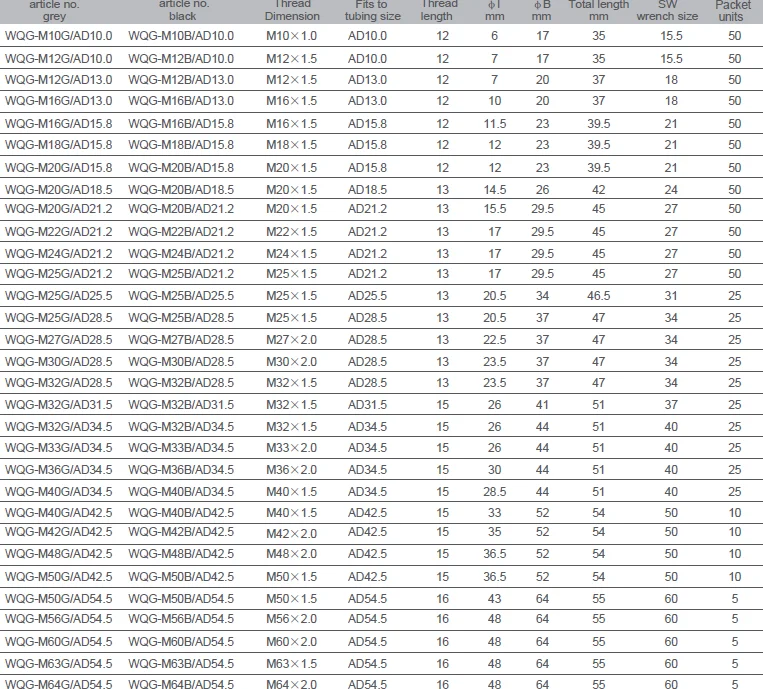
Task: Select the AD31.5 tubing size cell
Action: pyautogui.click(x=367, y=405)
